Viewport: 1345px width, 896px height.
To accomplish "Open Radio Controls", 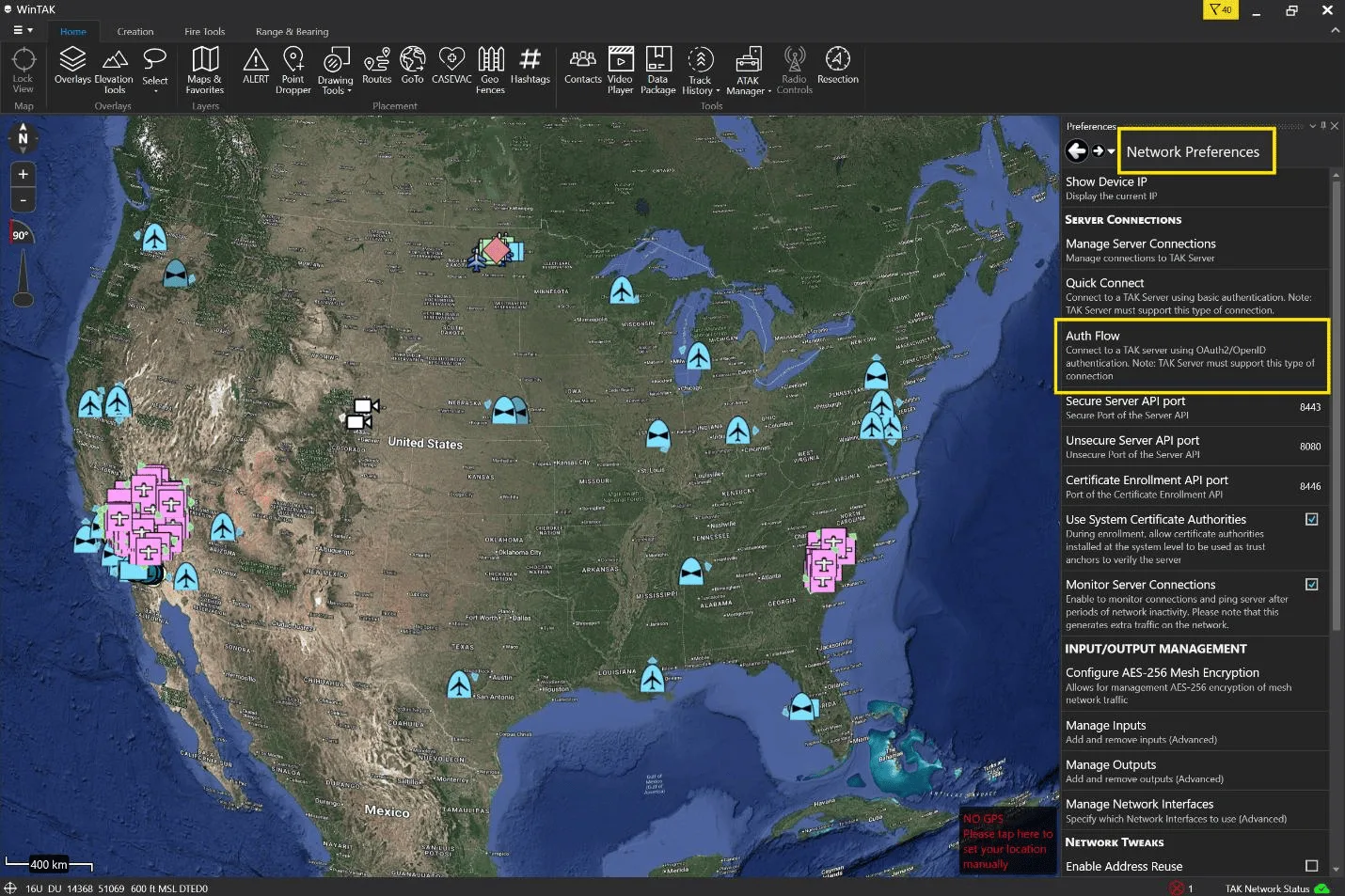I will [x=795, y=71].
